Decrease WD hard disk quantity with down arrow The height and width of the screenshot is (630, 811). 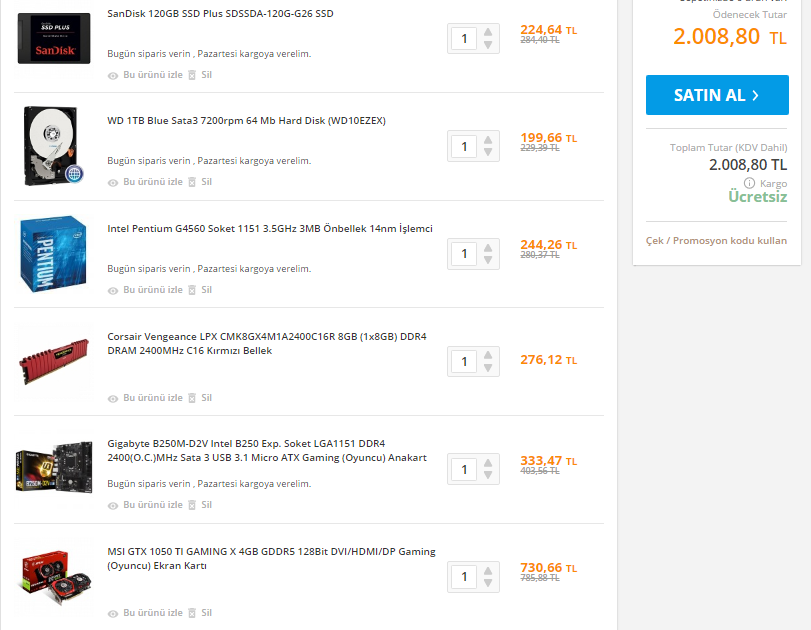[488, 153]
